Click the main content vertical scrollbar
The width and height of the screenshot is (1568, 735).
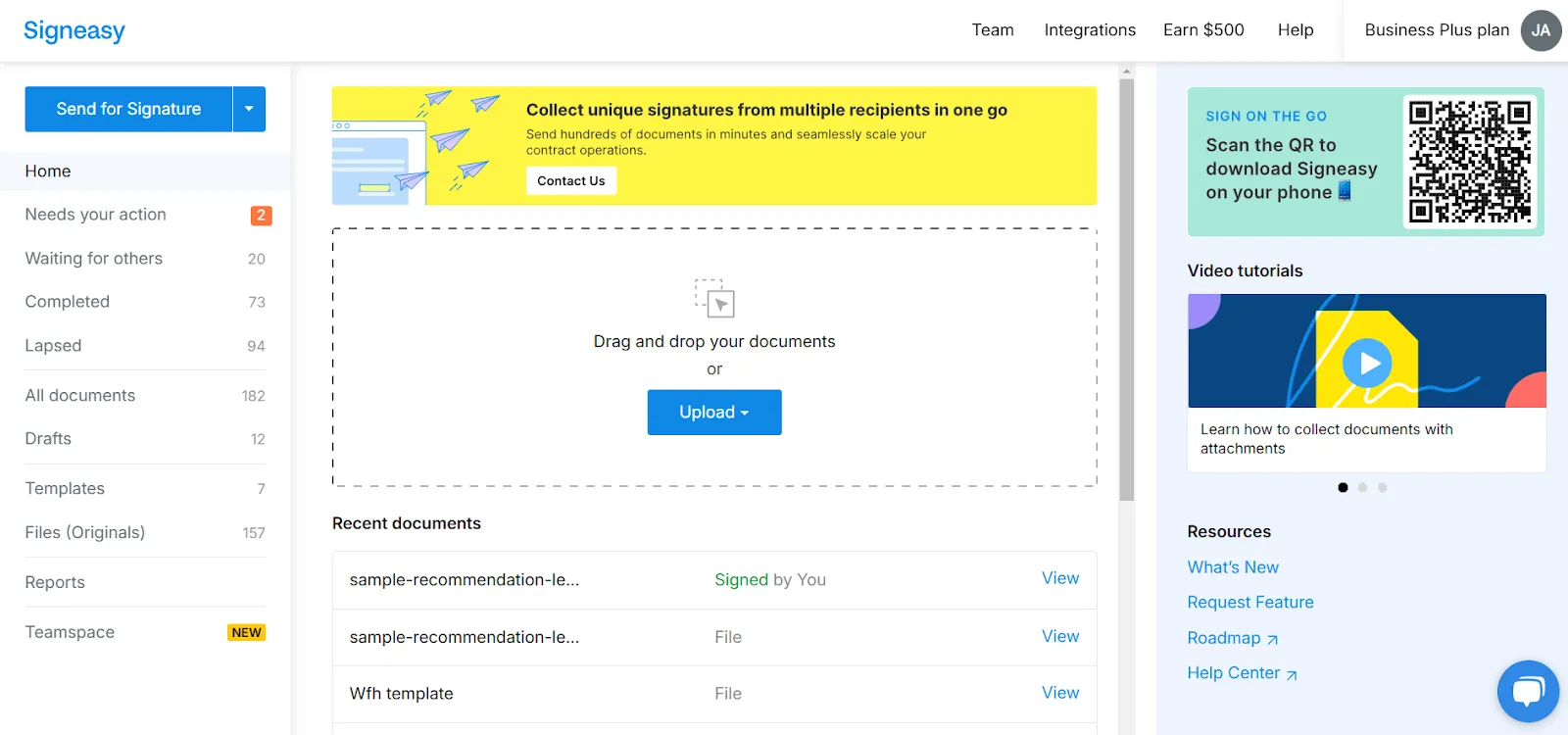click(x=1127, y=290)
